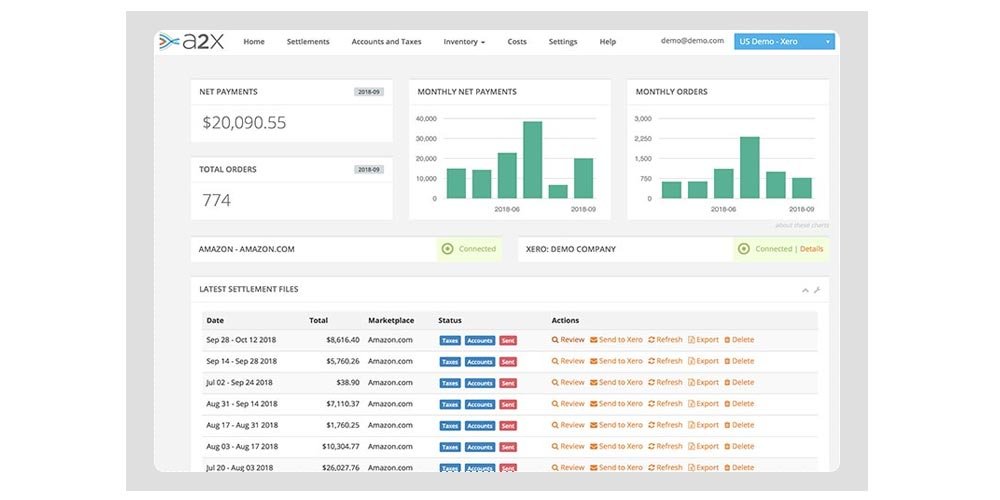Review the Sep 14 - Sep 28 2018 settlement
The image size is (1000, 500).
tap(568, 361)
